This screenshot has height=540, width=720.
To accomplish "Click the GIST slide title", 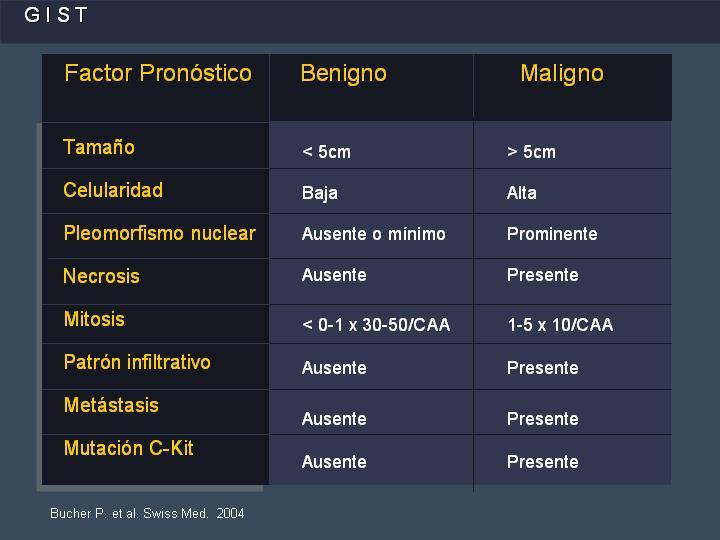I will coord(56,15).
